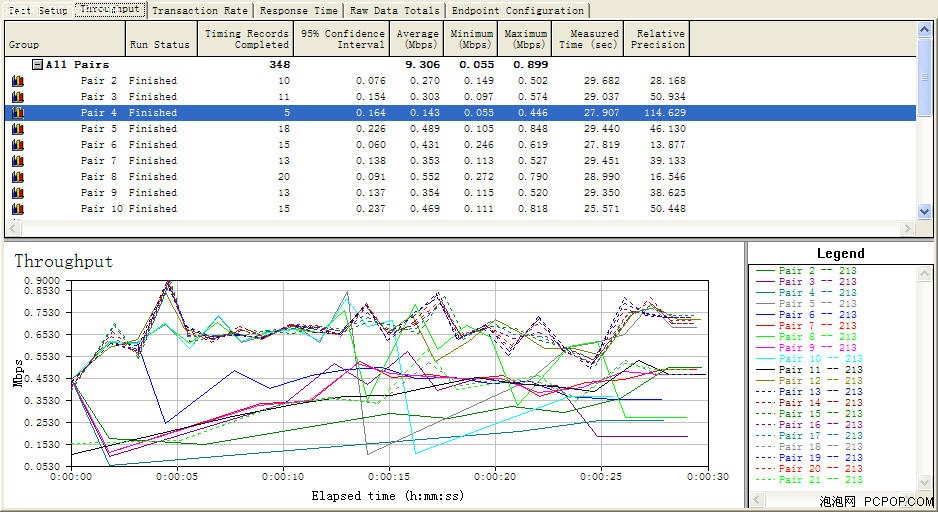The height and width of the screenshot is (512, 938).
Task: Switch to the Endpoint Configuration tab
Action: (518, 10)
